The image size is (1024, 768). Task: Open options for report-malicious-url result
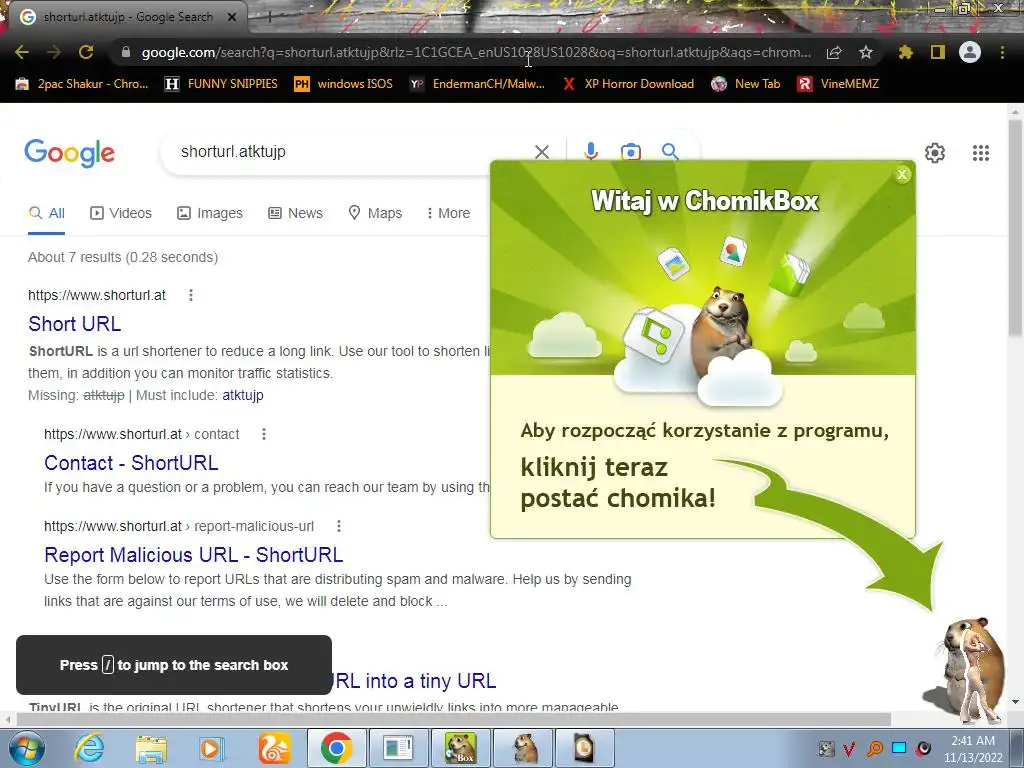[x=338, y=526]
